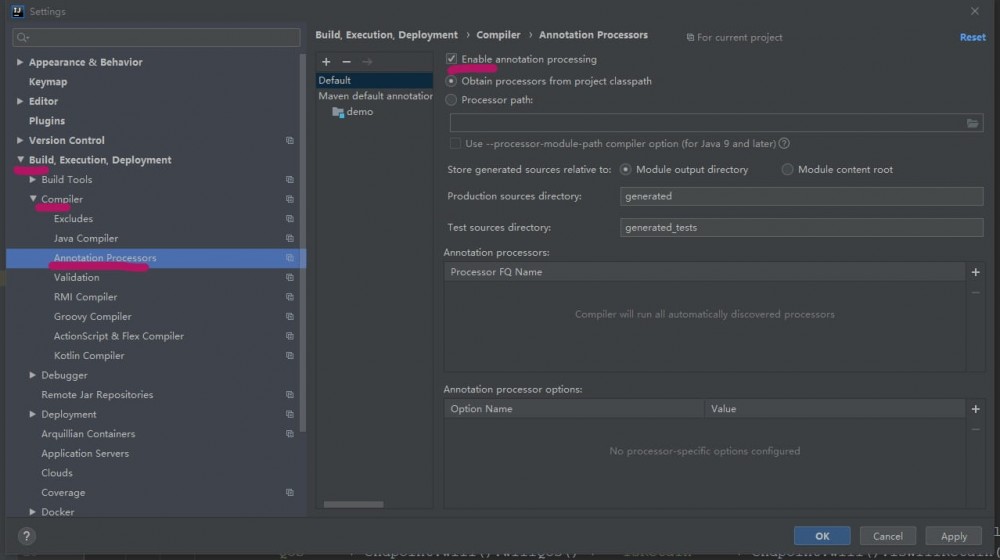Select Module content root radio button
Screen dimensions: 1000x560
tap(788, 170)
